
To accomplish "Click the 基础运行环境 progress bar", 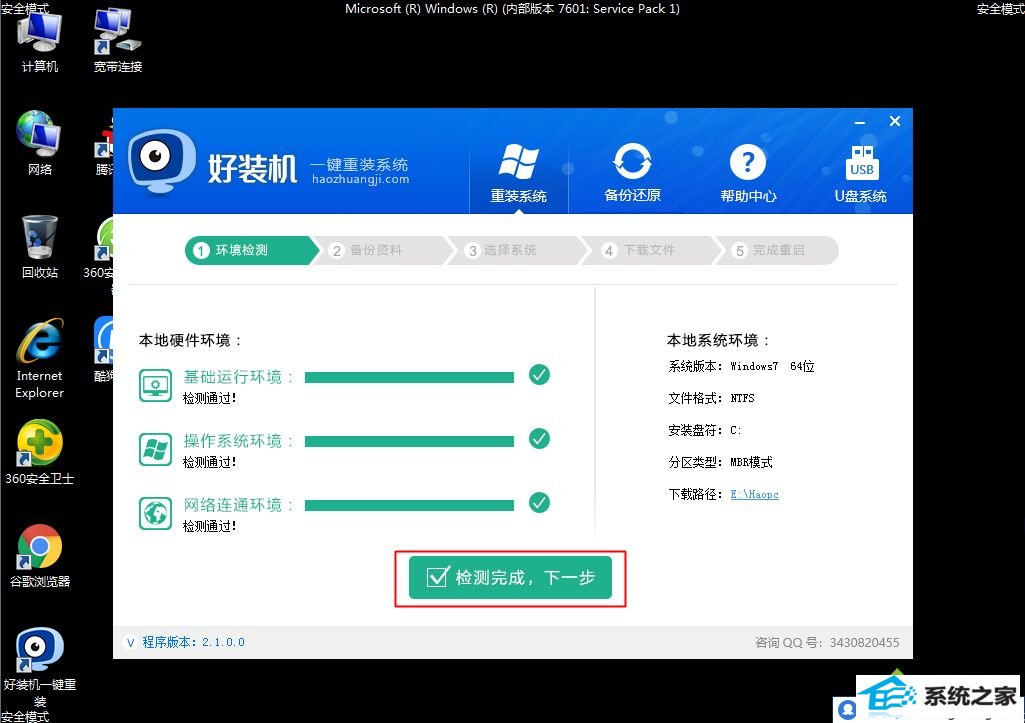I will tap(409, 377).
